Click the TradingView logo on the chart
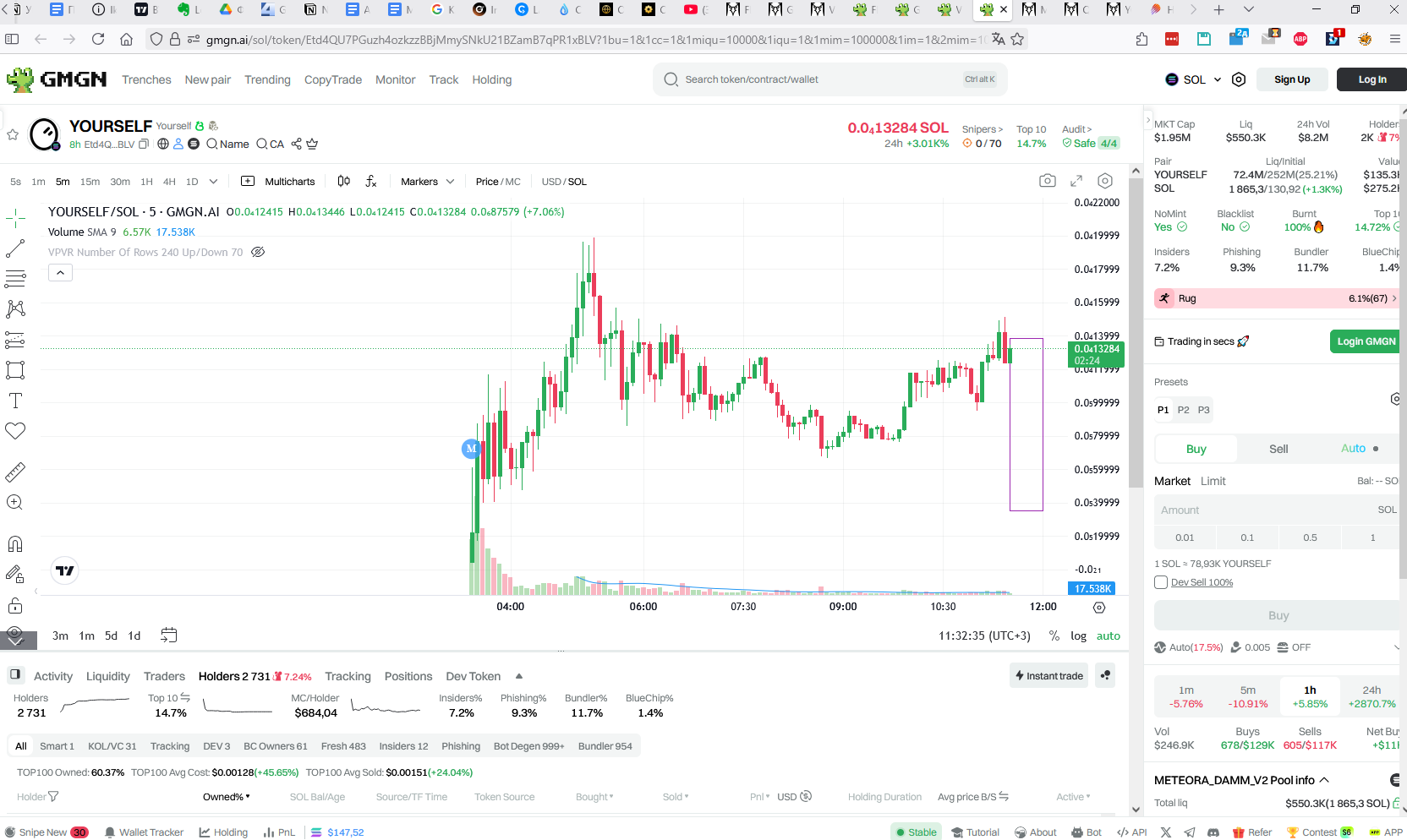This screenshot has height=840, width=1407. (x=65, y=570)
